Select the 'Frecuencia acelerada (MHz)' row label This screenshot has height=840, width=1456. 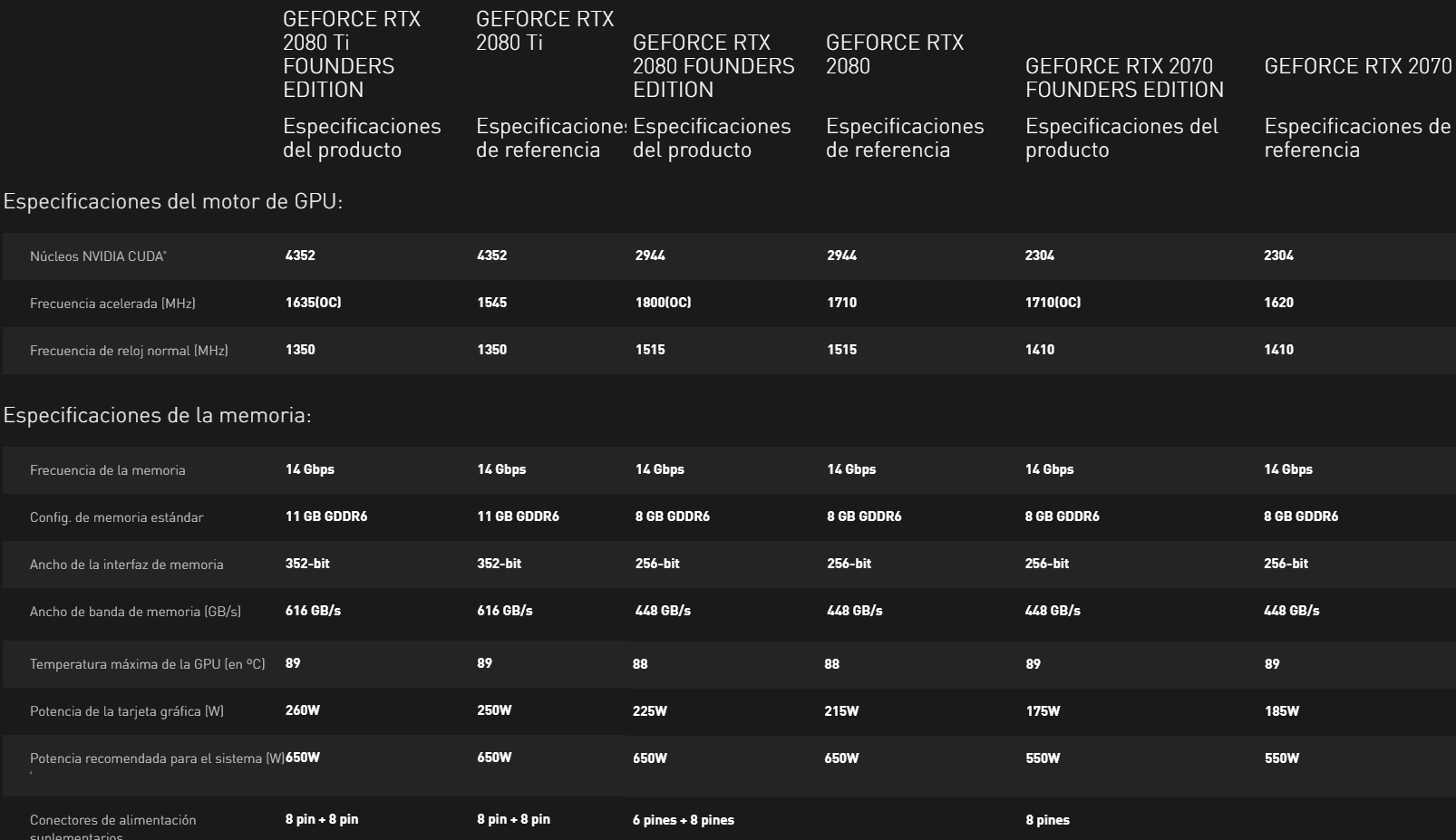112,304
